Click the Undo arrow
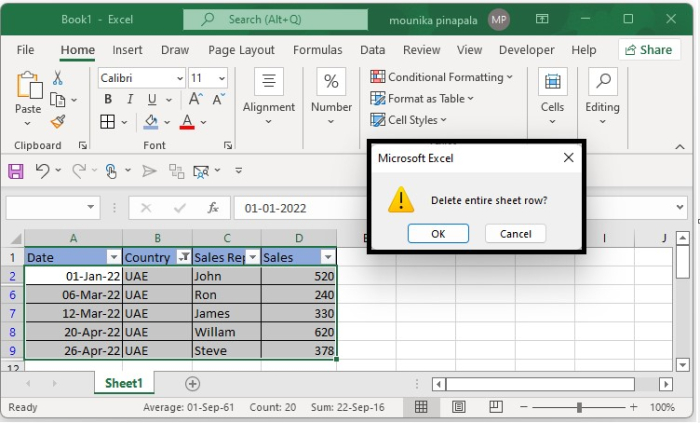Image resolution: width=700 pixels, height=423 pixels. click(x=42, y=171)
